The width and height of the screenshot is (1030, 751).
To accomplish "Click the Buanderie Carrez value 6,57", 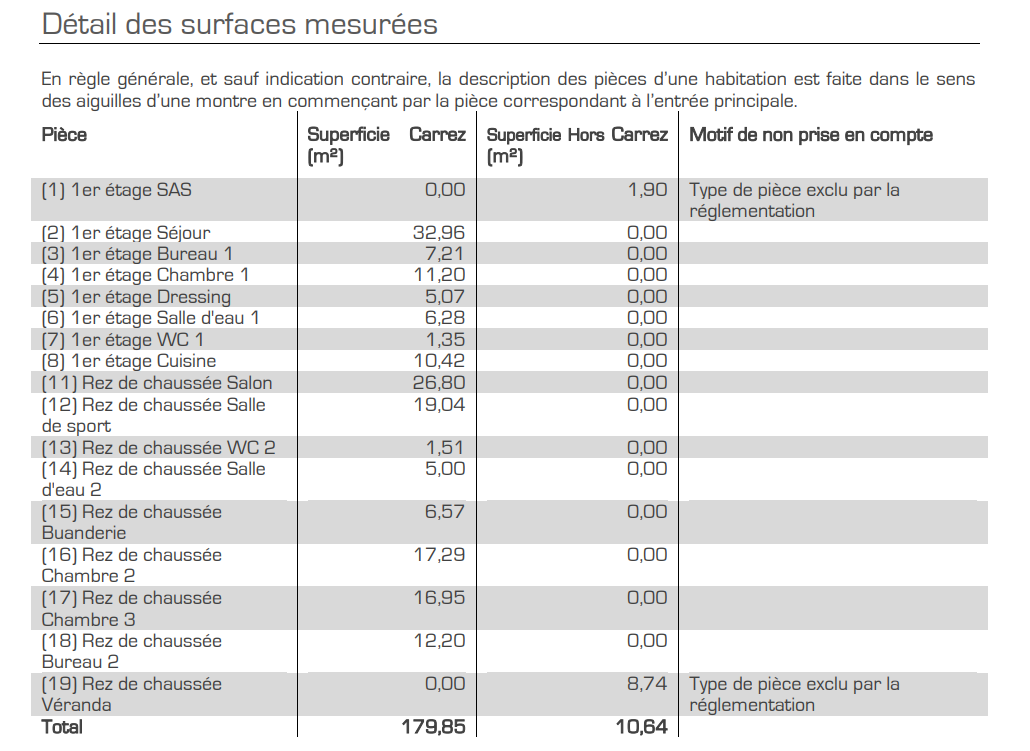I will 445,512.
